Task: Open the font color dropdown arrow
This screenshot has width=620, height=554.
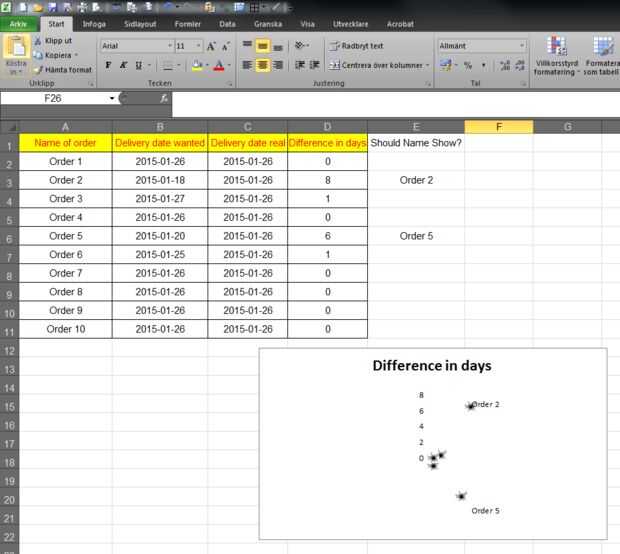Action: (229, 65)
